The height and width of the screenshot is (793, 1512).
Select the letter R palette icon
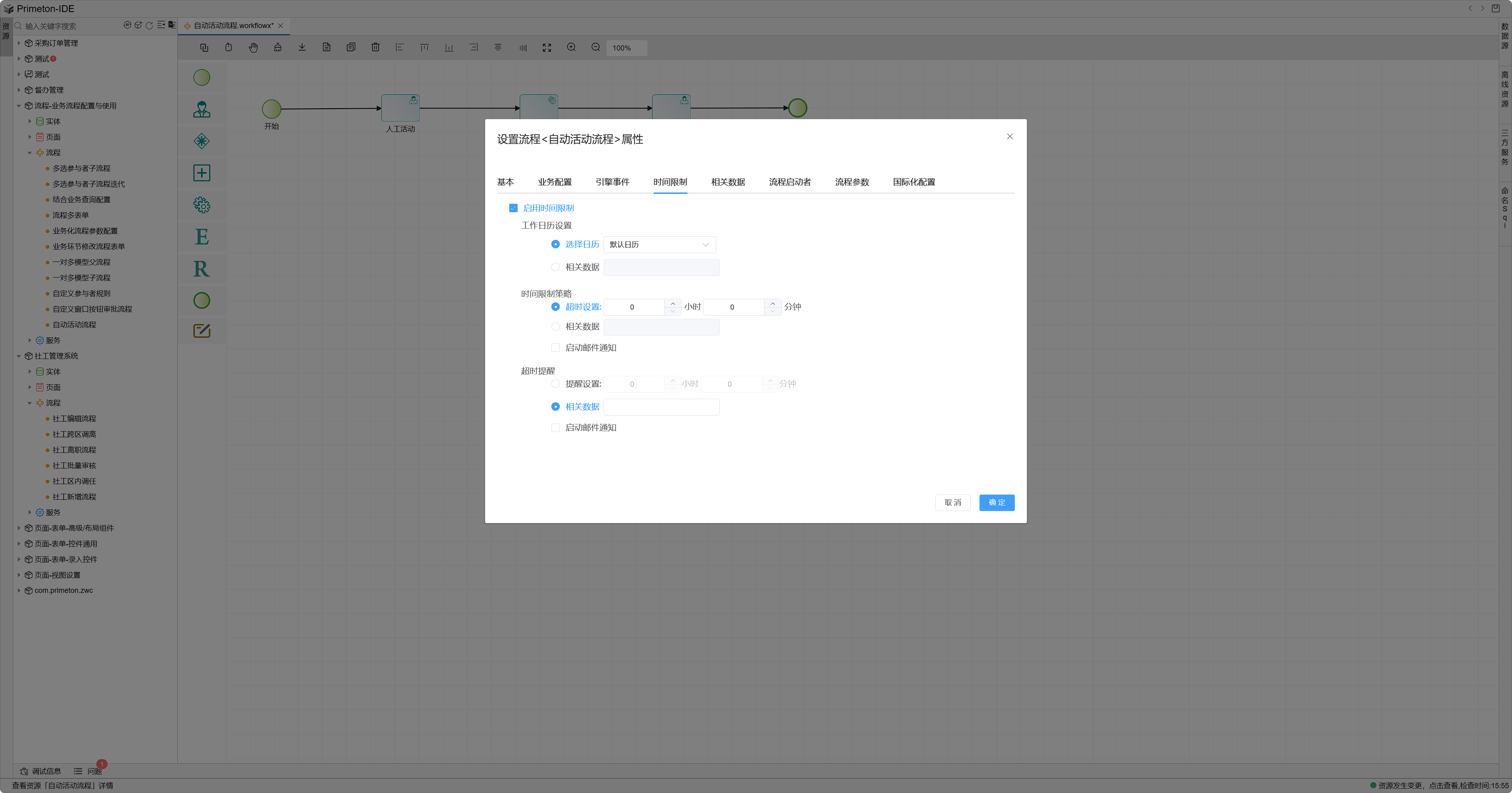point(201,269)
